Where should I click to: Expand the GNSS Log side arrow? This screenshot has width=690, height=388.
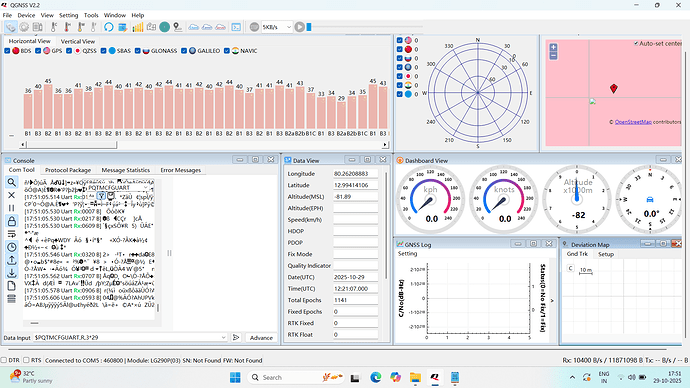[x=552, y=300]
